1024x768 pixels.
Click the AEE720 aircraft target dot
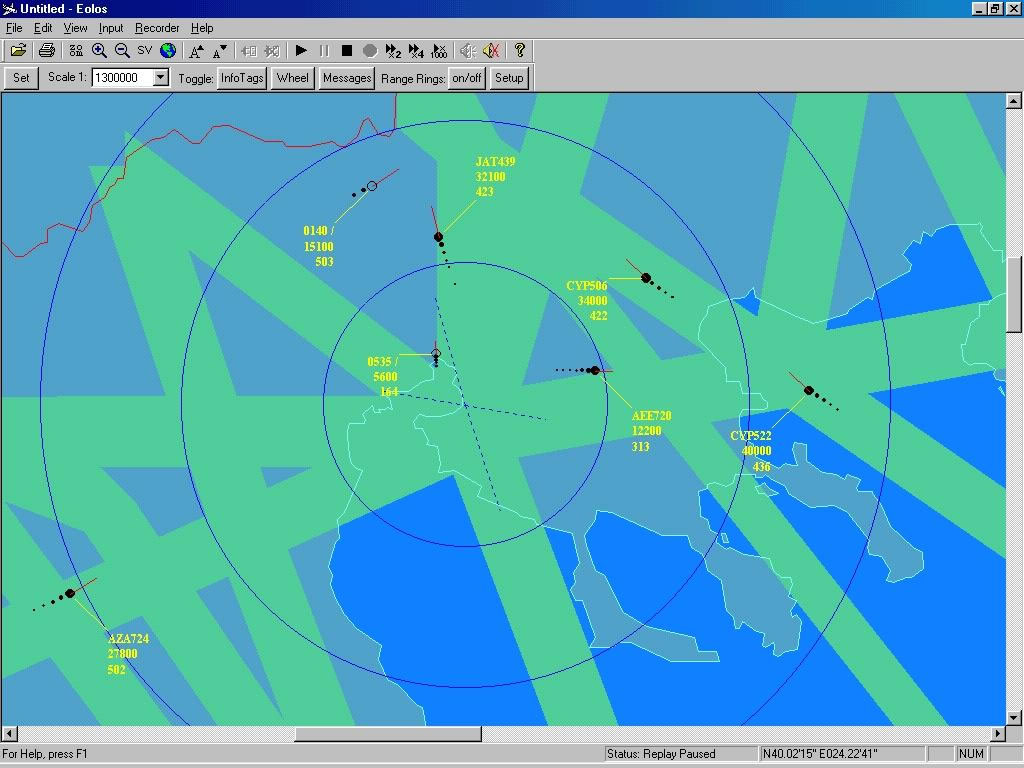click(x=595, y=370)
